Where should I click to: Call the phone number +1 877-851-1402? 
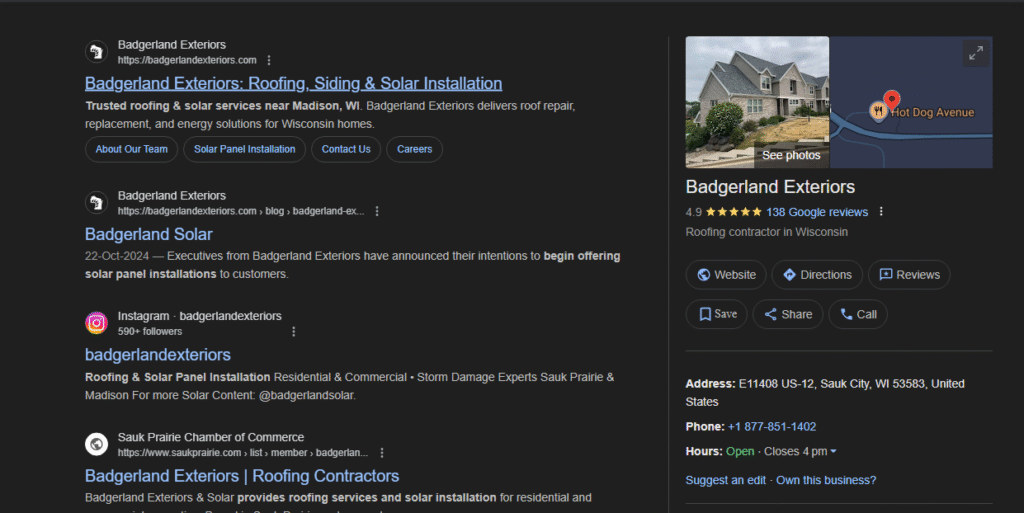coord(772,427)
